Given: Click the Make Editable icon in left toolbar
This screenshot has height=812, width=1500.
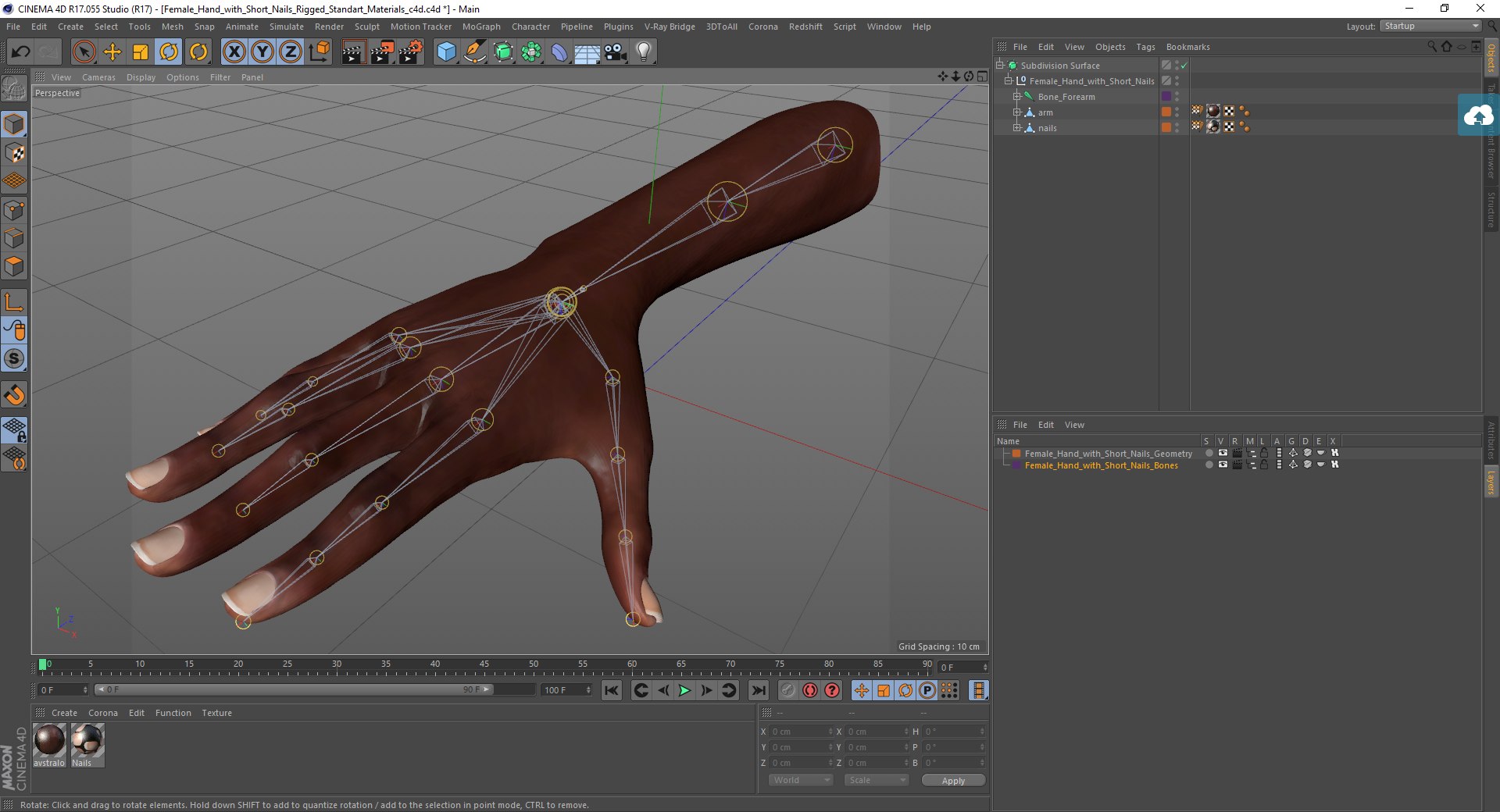Looking at the screenshot, I should [14, 89].
